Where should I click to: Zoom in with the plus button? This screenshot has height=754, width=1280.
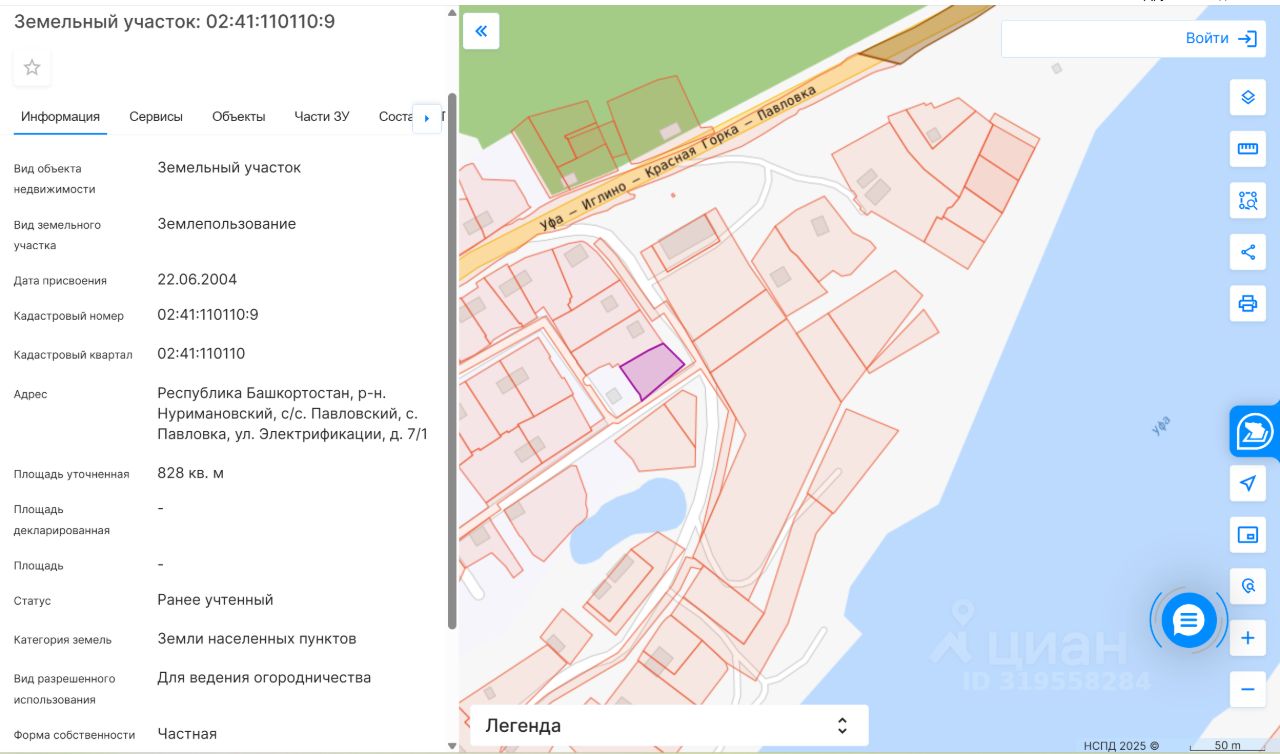pyautogui.click(x=1247, y=638)
